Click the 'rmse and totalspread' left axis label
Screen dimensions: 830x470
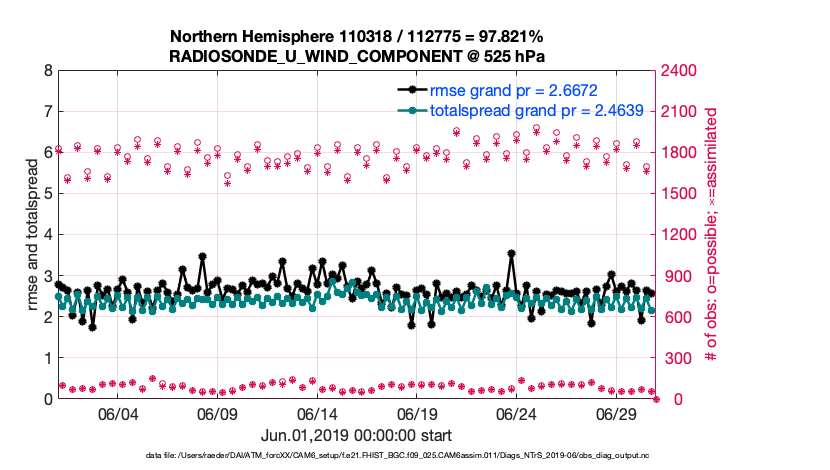coord(32,235)
